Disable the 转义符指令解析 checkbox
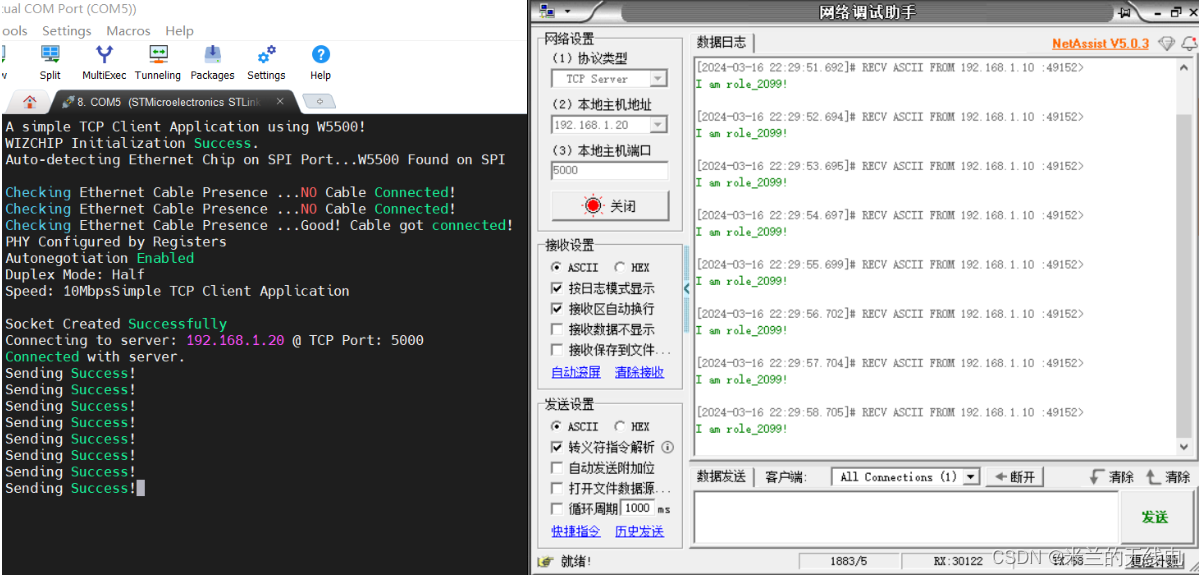 tap(557, 447)
